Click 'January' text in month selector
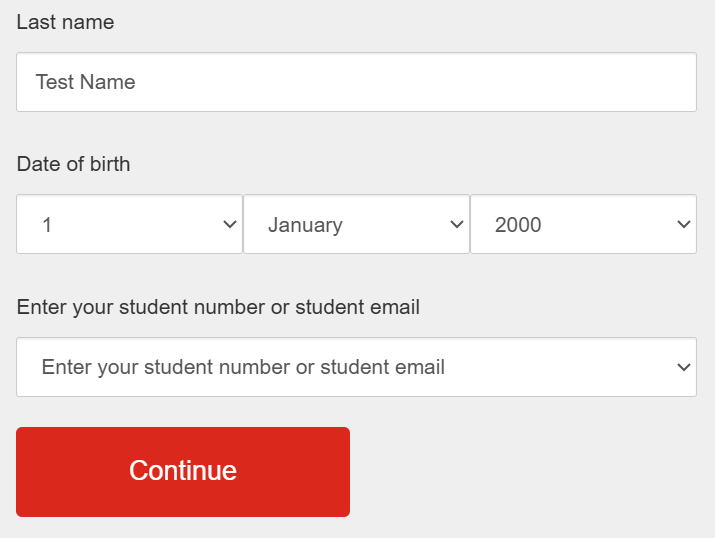The width and height of the screenshot is (715, 538). [x=305, y=225]
